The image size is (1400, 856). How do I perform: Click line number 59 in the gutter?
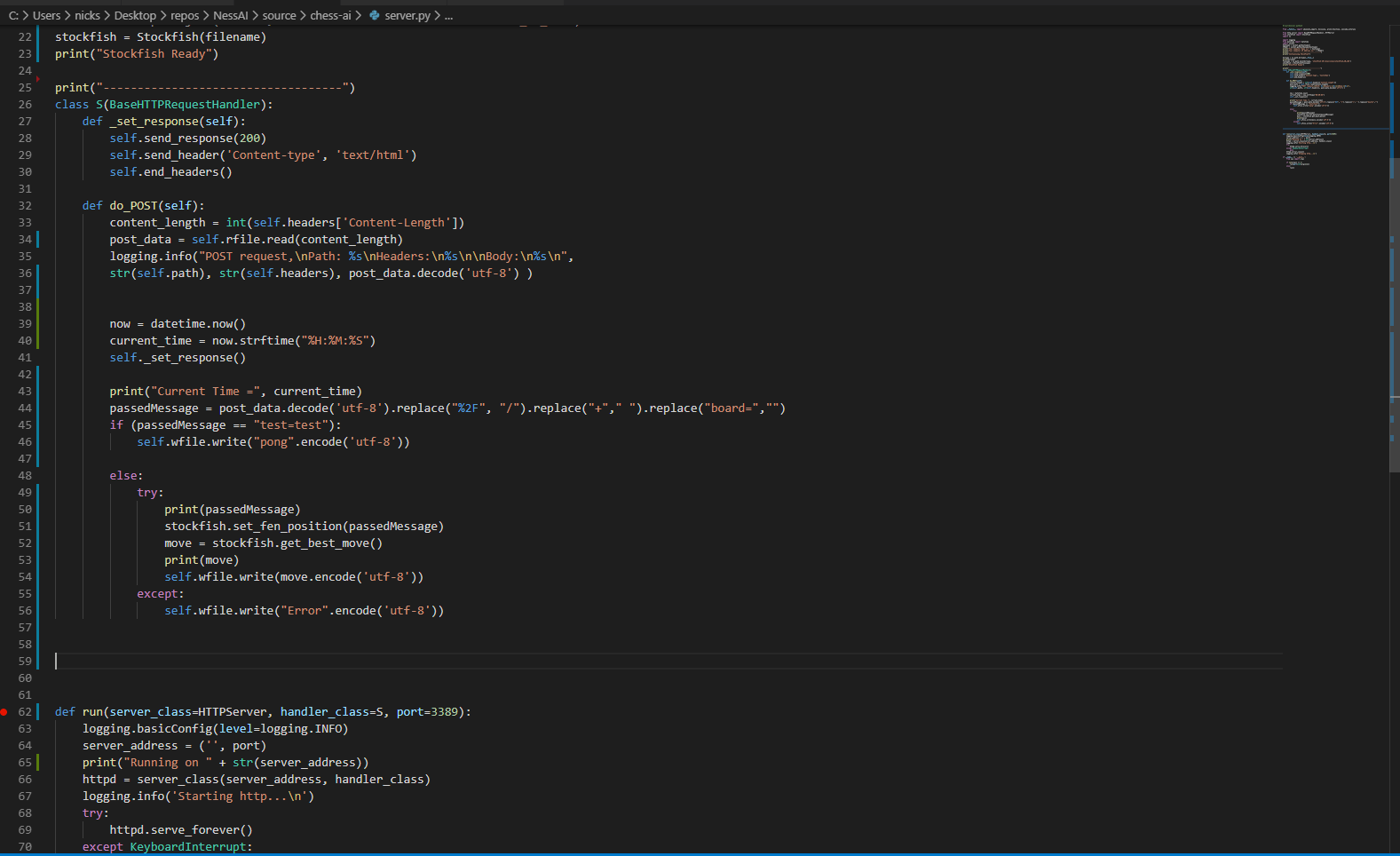coord(25,662)
